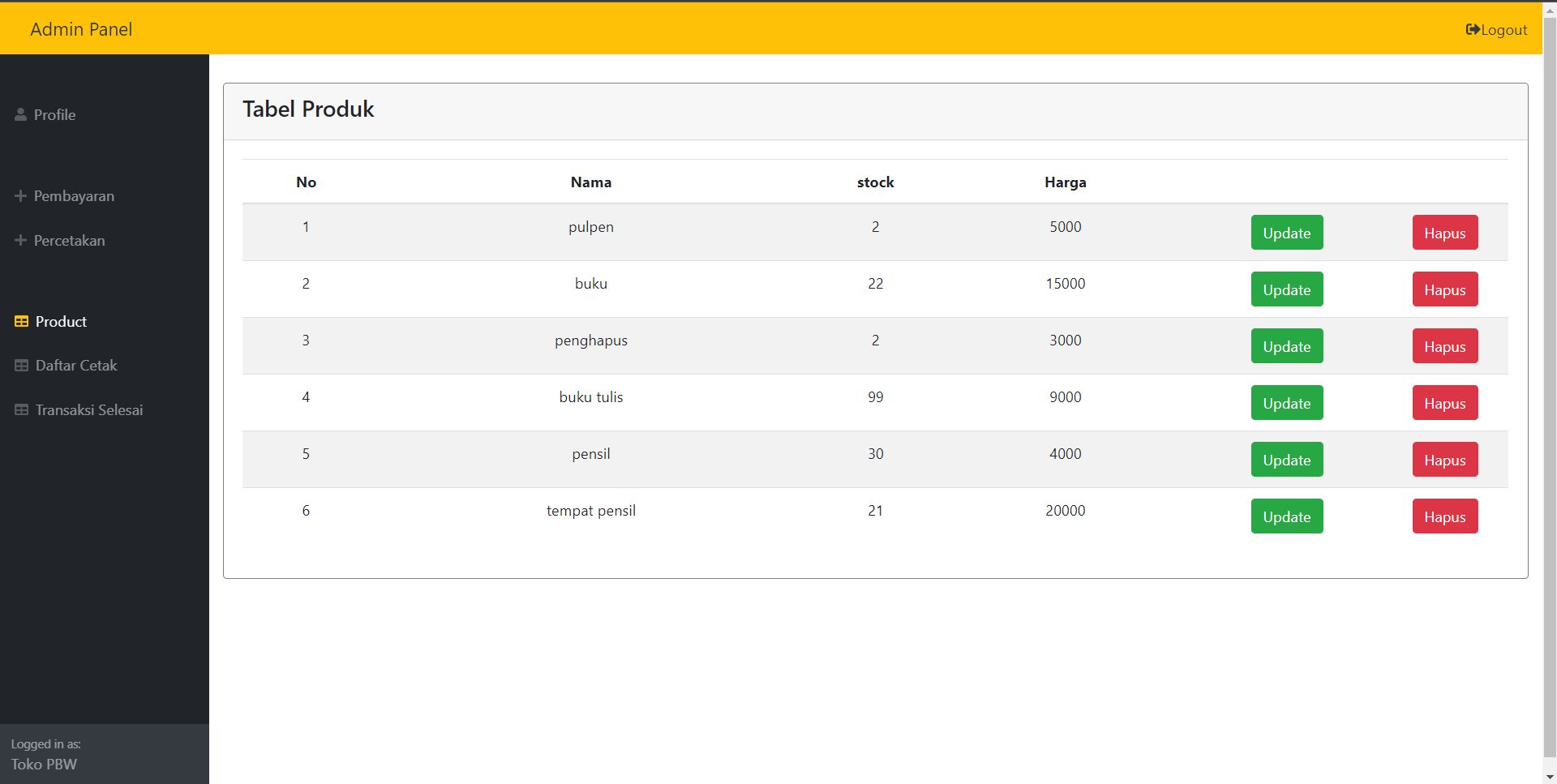Select the tempat pensil name cell
The width and height of the screenshot is (1557, 784).
click(591, 511)
